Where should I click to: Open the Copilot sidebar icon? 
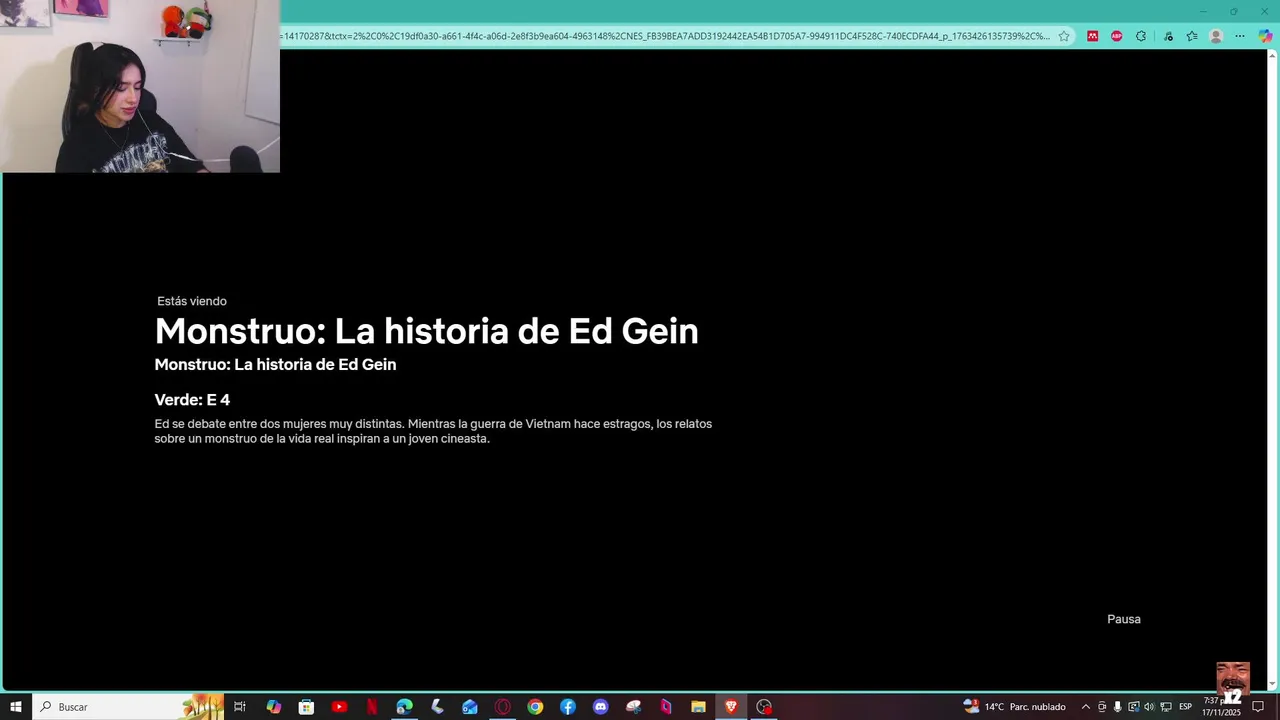pos(1265,36)
